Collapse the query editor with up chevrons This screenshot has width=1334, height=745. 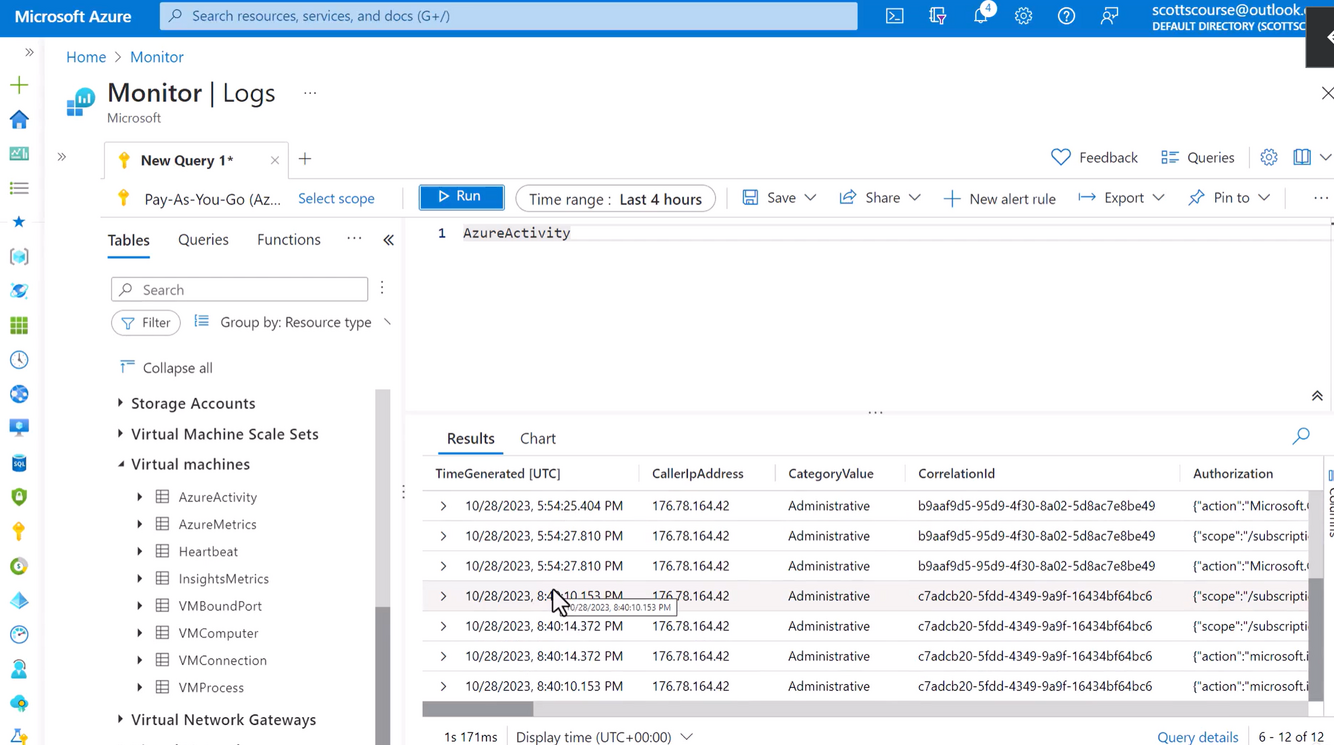(x=1317, y=396)
